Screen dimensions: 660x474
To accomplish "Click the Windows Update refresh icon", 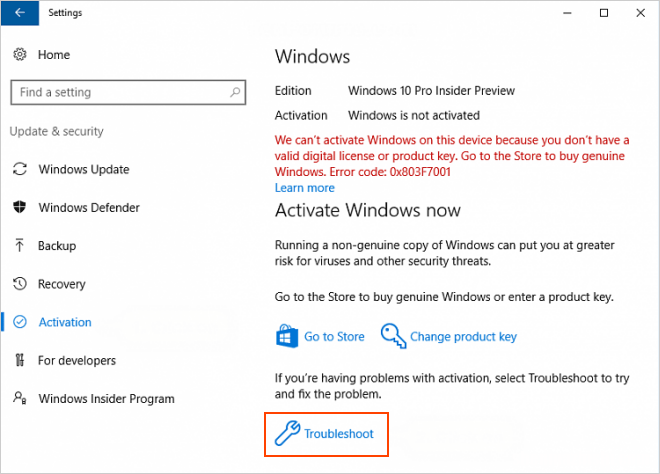I will [x=19, y=169].
